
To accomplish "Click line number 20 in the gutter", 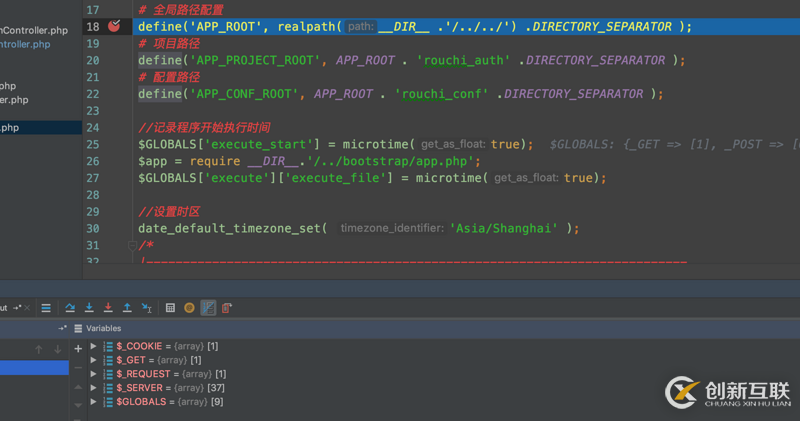I will pos(93,60).
